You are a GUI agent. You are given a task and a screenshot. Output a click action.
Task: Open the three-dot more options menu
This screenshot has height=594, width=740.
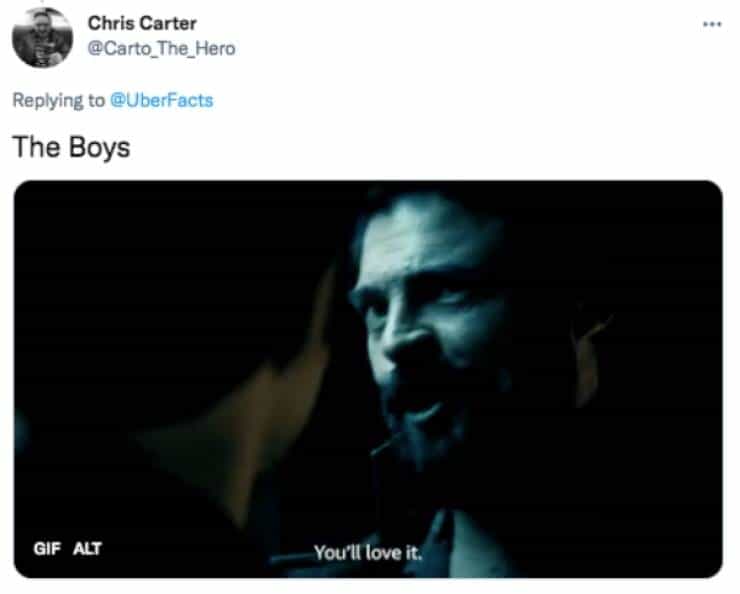pos(712,24)
